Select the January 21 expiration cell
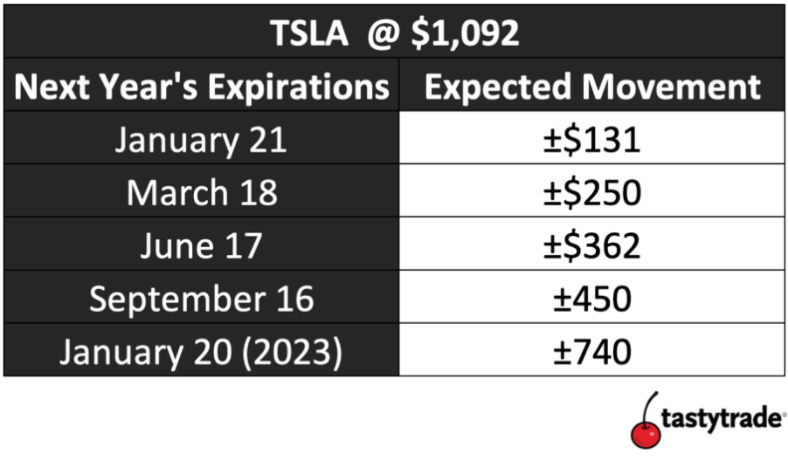Image resolution: width=788 pixels, height=472 pixels. tap(202, 138)
